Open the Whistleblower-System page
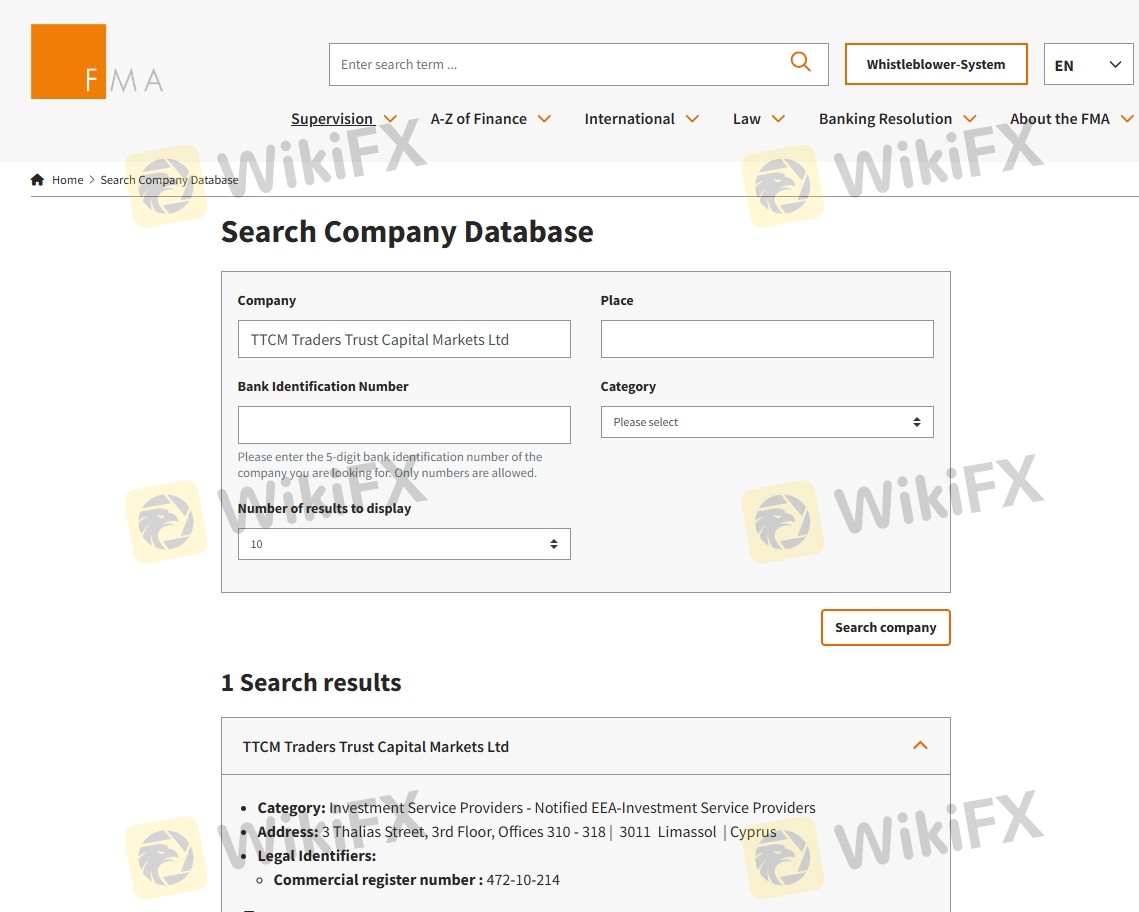 click(936, 64)
